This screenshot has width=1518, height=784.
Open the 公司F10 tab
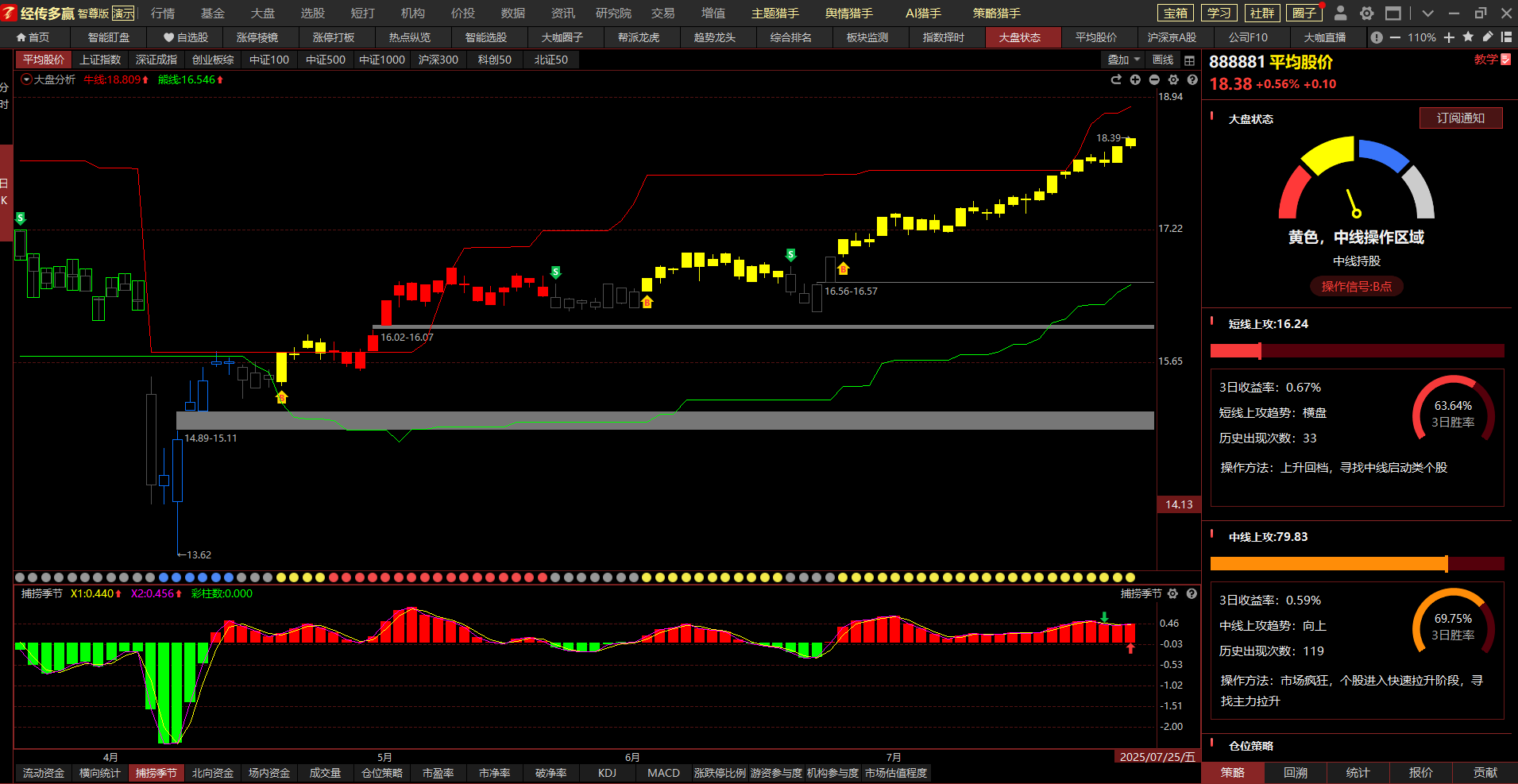coord(1248,37)
